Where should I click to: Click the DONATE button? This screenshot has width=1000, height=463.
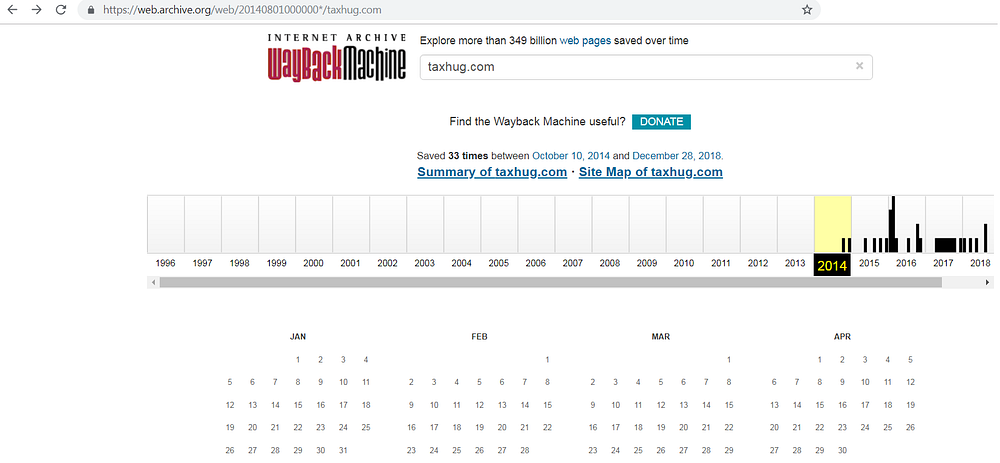click(x=661, y=122)
